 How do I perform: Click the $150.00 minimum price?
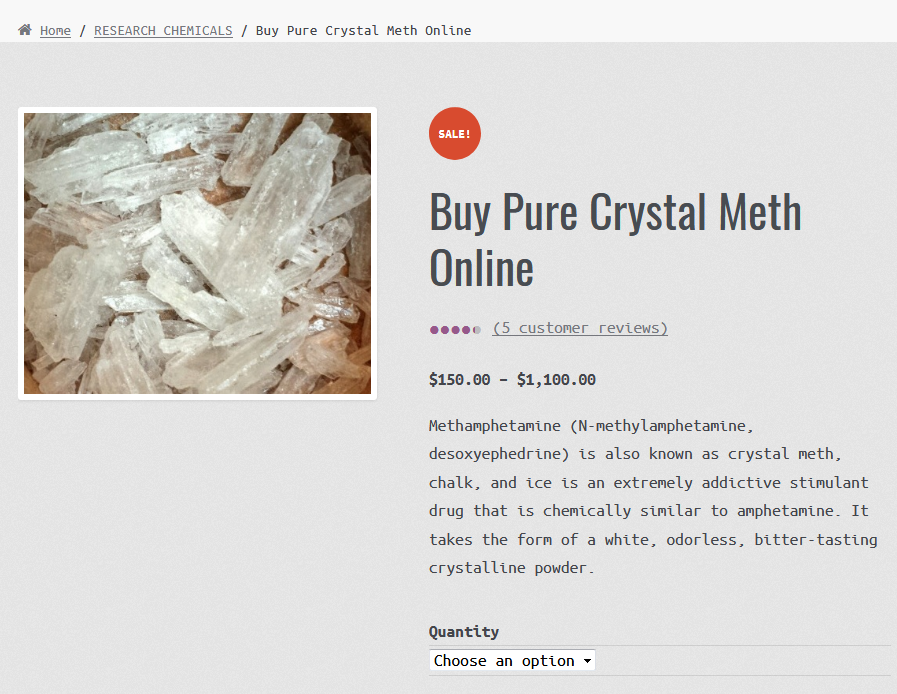click(x=460, y=380)
